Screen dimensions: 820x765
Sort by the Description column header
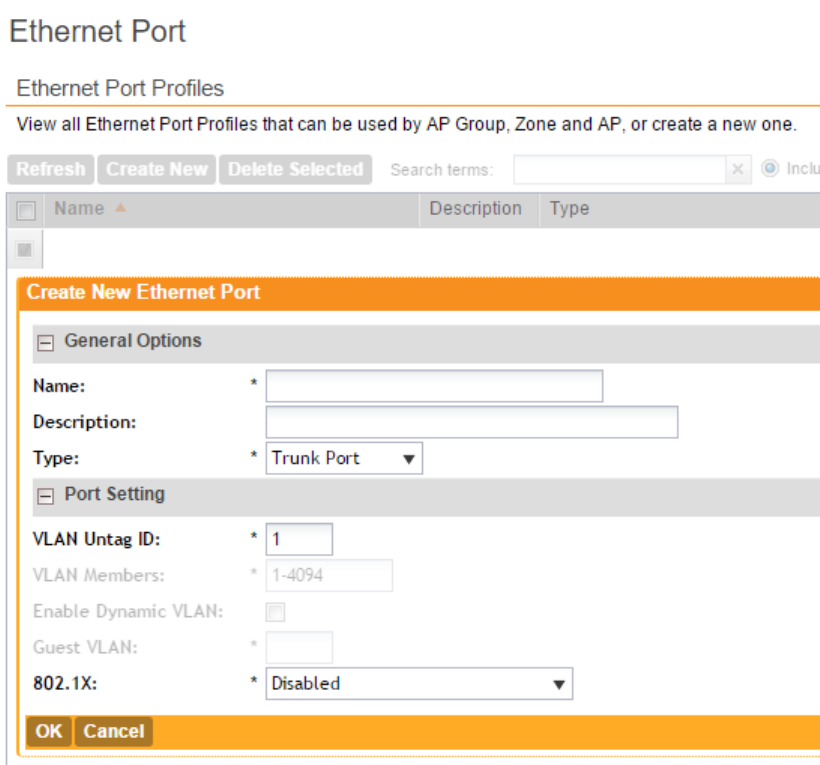tap(475, 208)
